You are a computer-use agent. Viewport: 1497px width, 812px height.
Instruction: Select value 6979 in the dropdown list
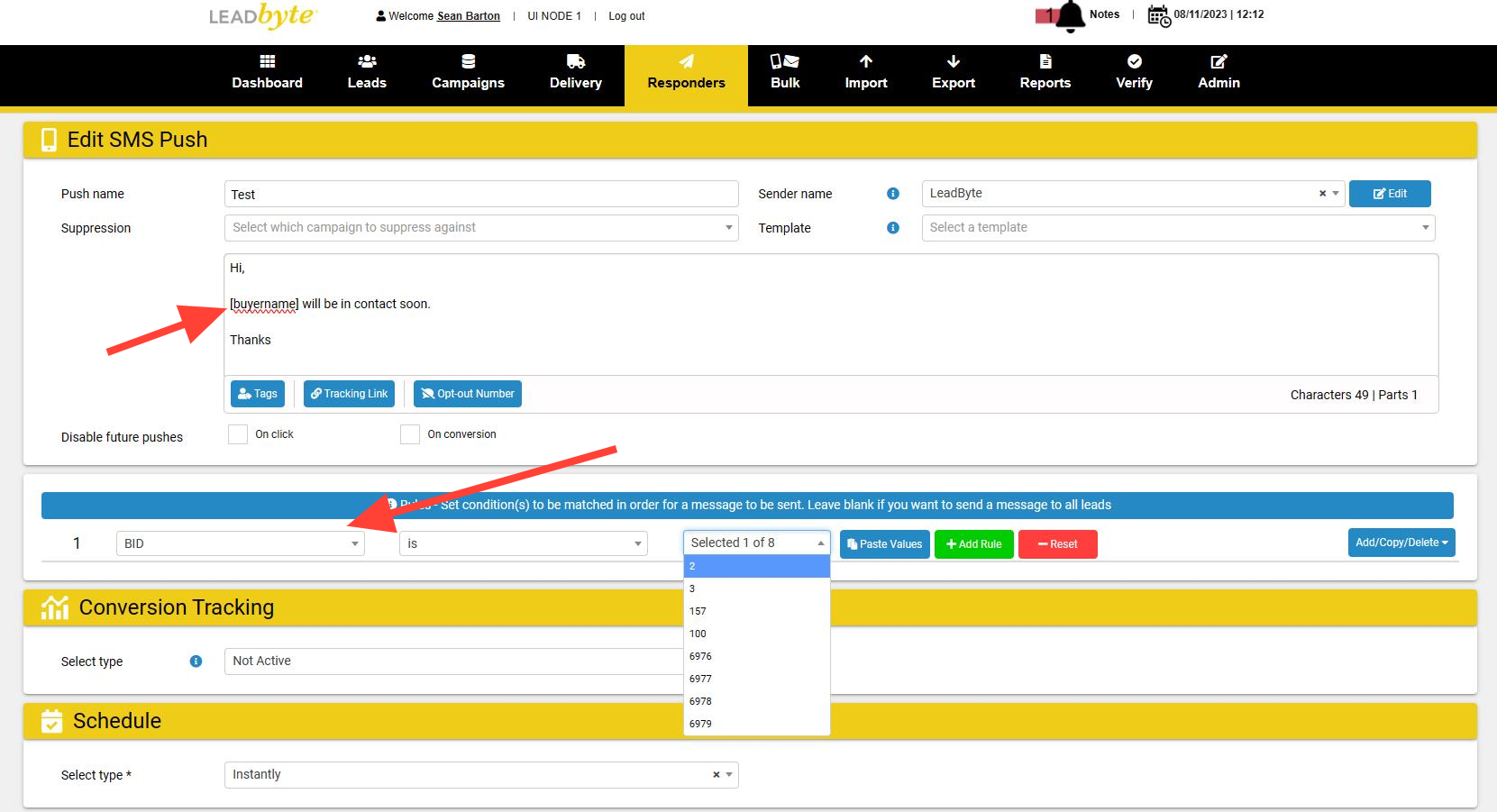click(x=757, y=724)
